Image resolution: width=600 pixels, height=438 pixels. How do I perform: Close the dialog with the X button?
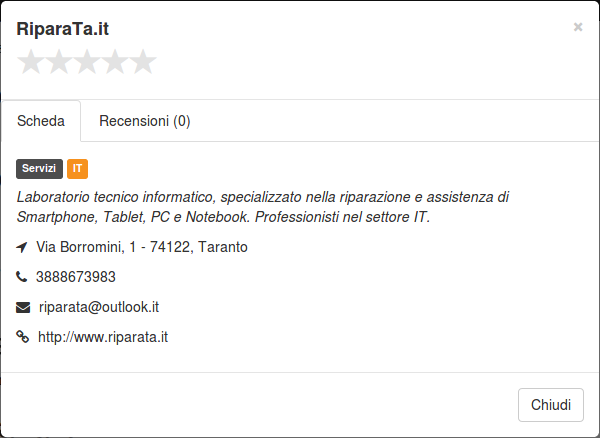[x=578, y=27]
